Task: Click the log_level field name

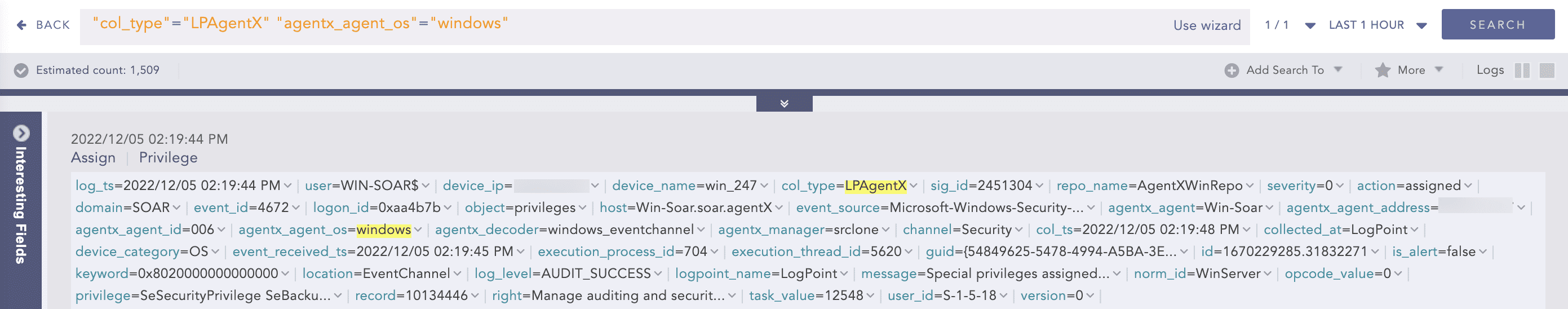Action: [x=503, y=273]
